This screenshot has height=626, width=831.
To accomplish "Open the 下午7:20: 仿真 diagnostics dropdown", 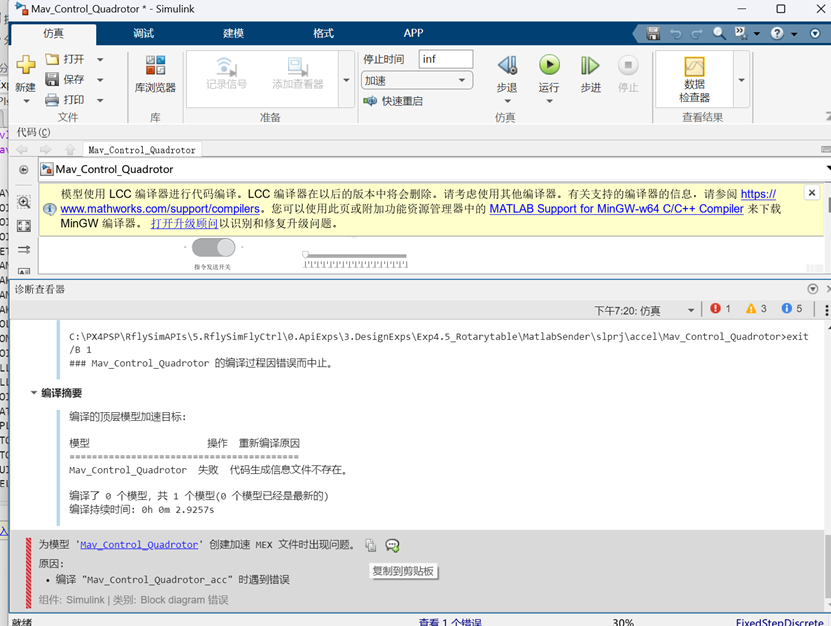I will [x=644, y=311].
